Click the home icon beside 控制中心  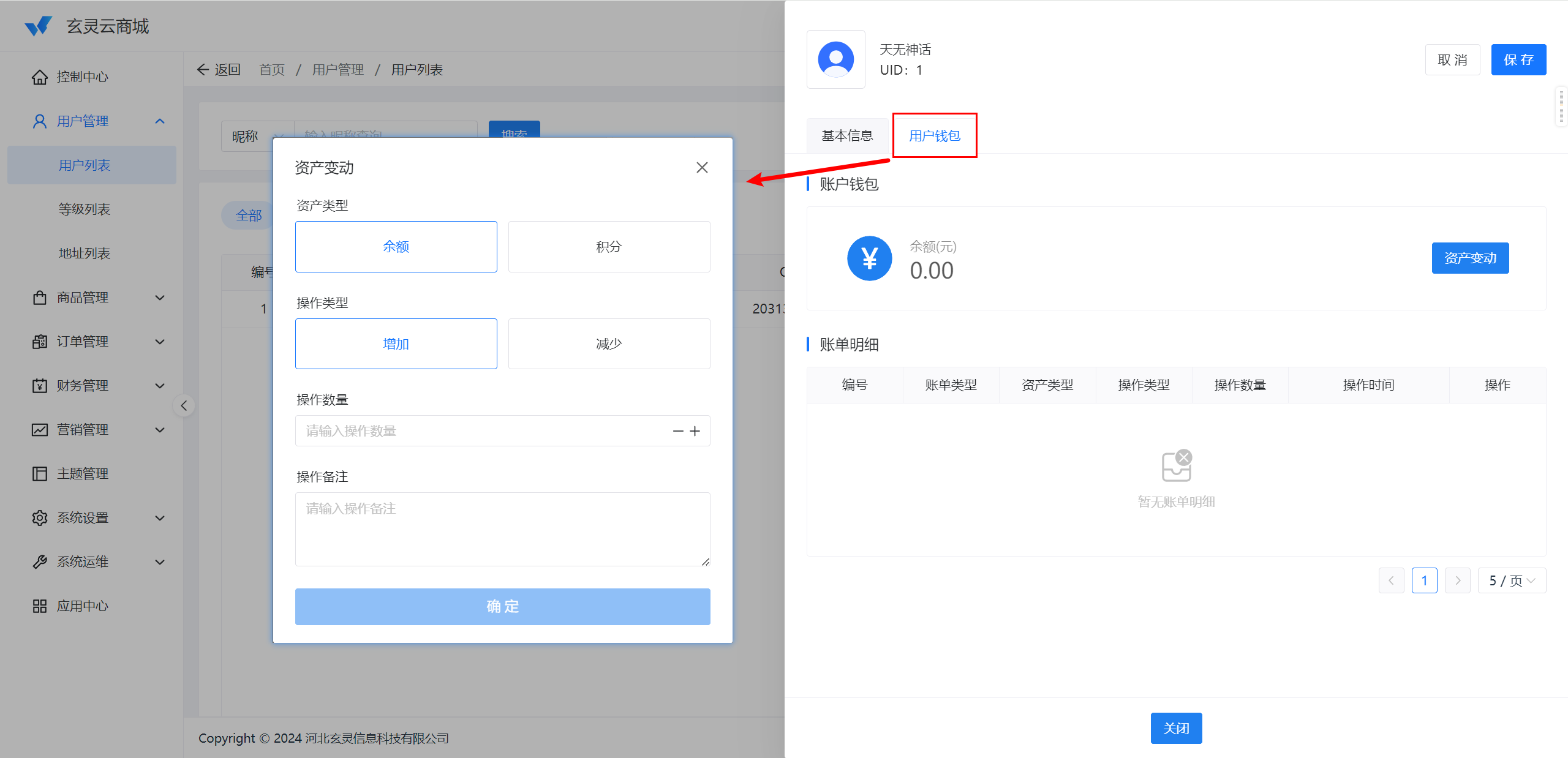pyautogui.click(x=40, y=77)
